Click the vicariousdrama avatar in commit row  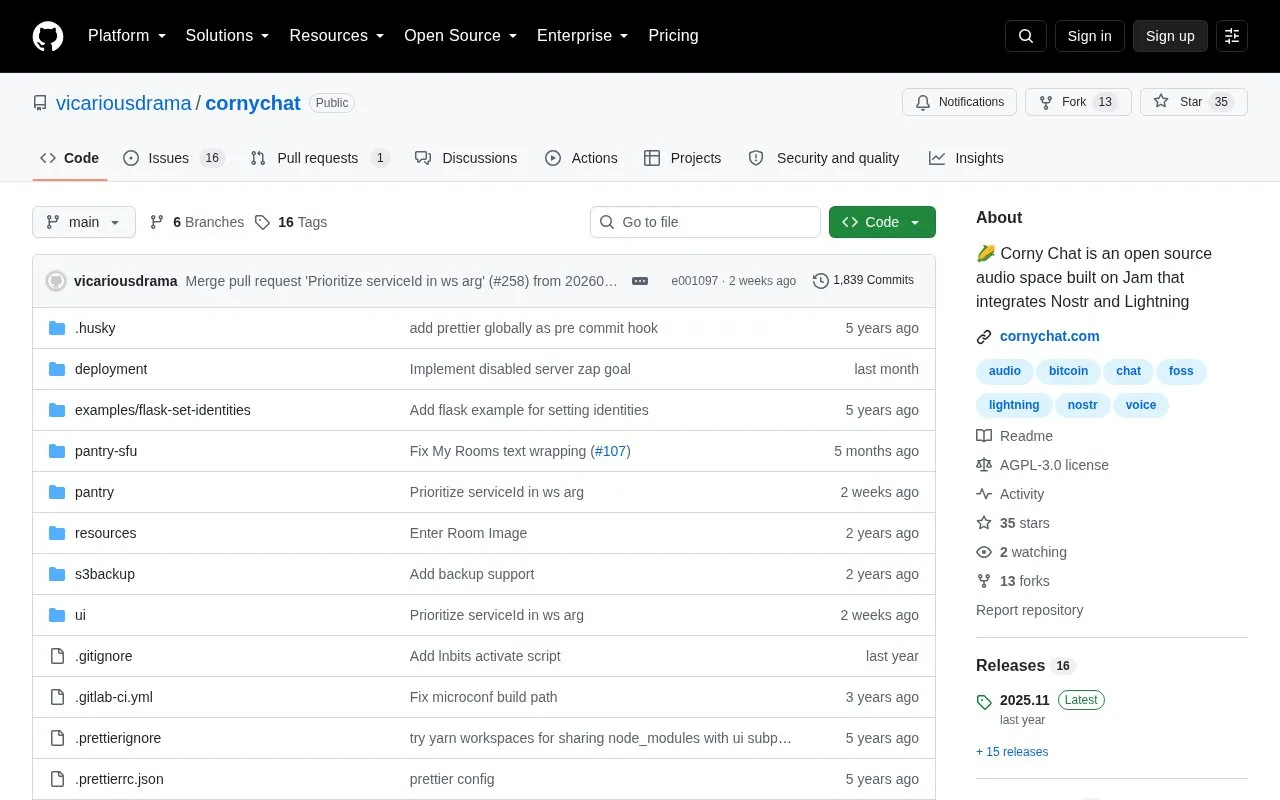tap(56, 281)
